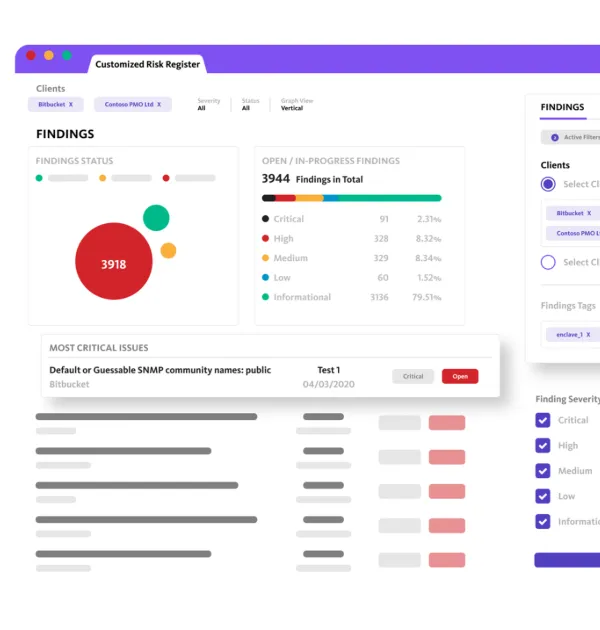Toggle the Medium severity checkbox
The height and width of the screenshot is (630, 600).
point(543,471)
